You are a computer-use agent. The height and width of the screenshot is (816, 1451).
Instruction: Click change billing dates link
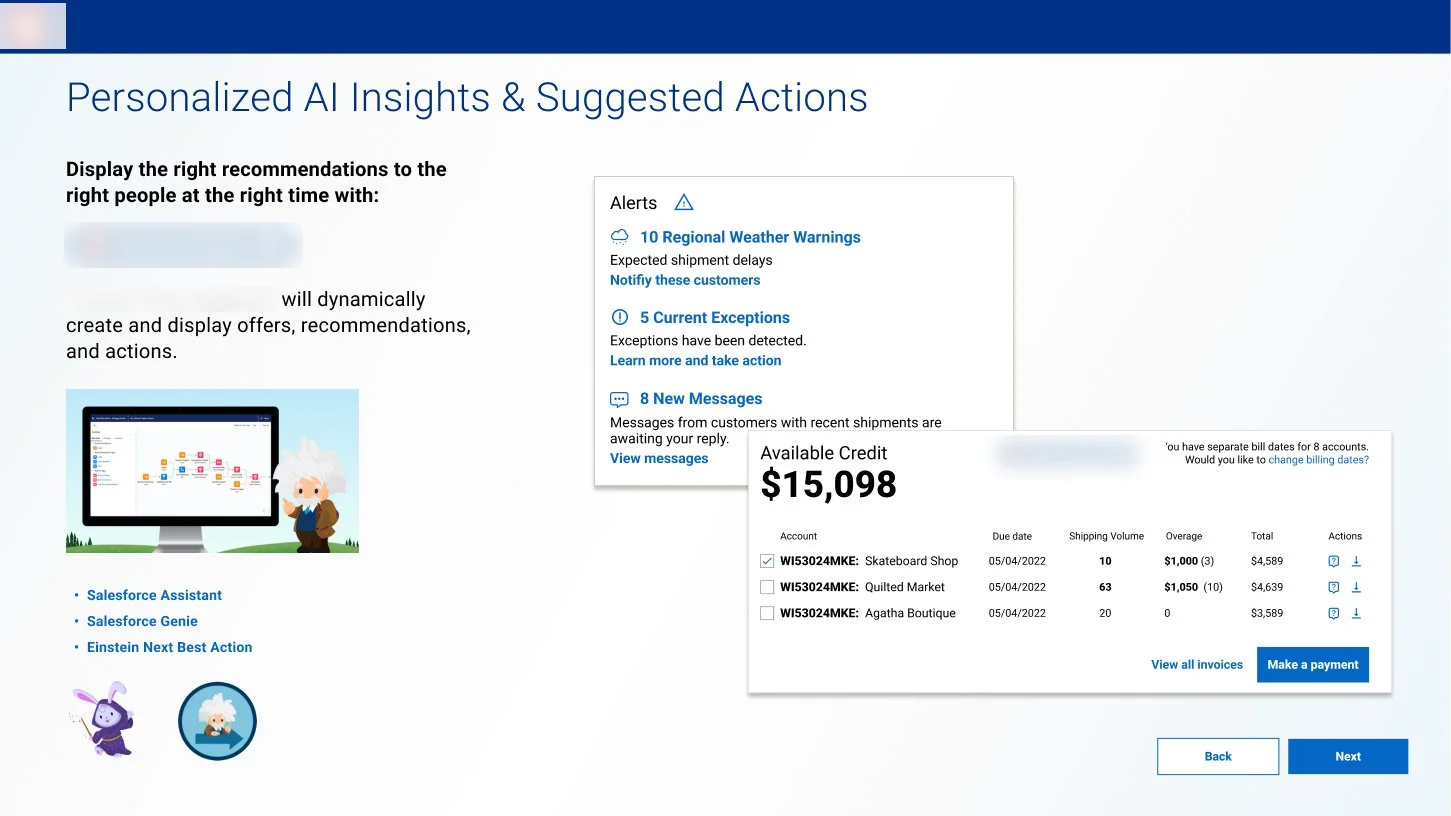point(1318,460)
